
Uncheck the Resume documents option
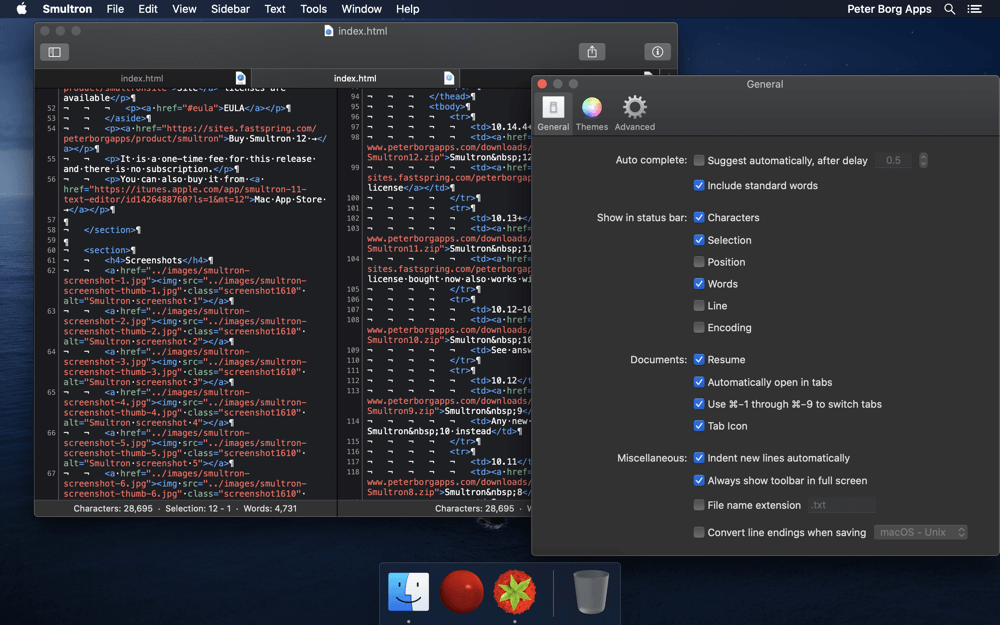[699, 360]
